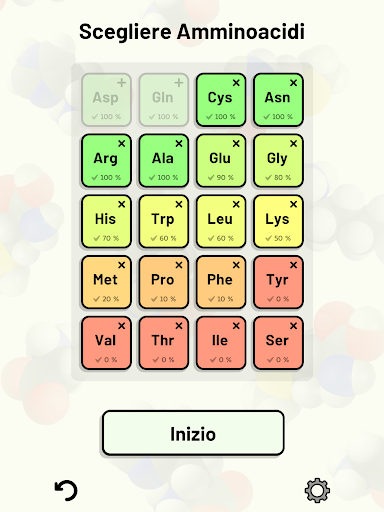Remove Ser with its X icon
This screenshot has width=384, height=512.
(293, 326)
